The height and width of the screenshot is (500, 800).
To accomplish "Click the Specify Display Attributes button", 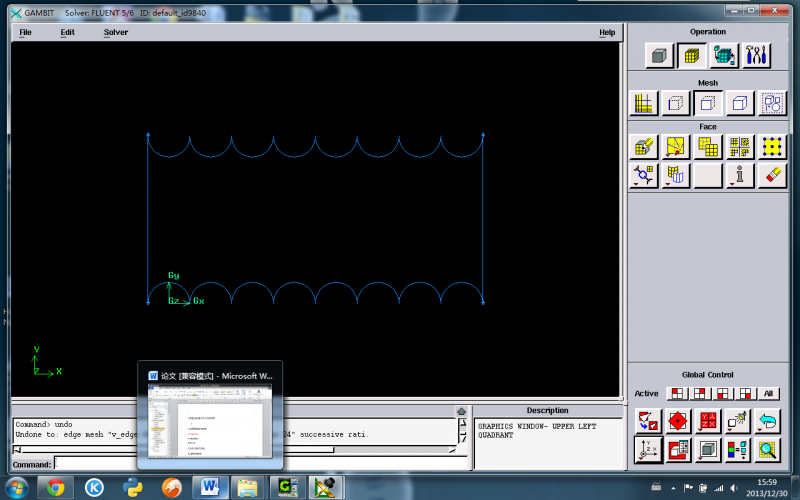I will 678,450.
